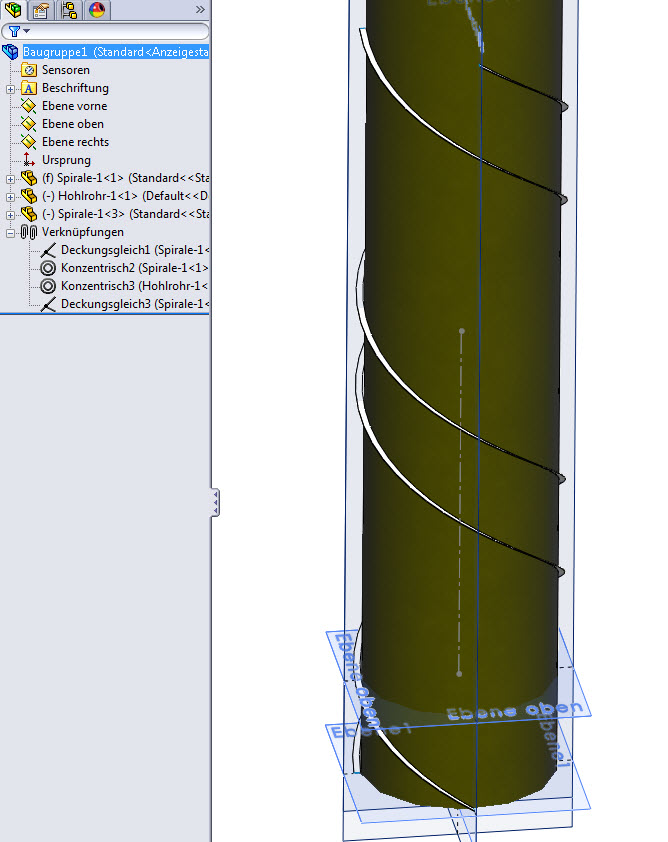Image resolution: width=668 pixels, height=842 pixels.
Task: Click the Deckungsgleich1 coincident mate icon
Action: (x=48, y=250)
